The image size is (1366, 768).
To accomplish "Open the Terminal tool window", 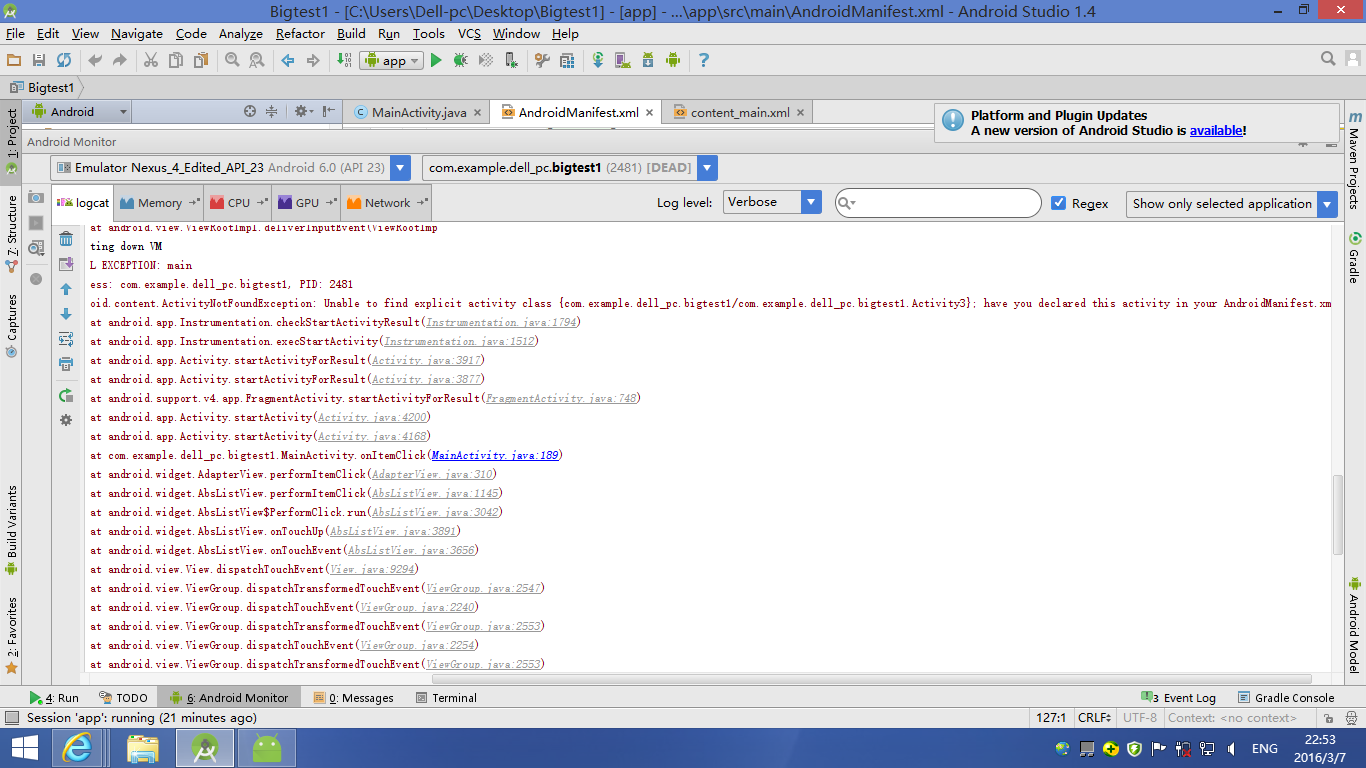I will [446, 698].
